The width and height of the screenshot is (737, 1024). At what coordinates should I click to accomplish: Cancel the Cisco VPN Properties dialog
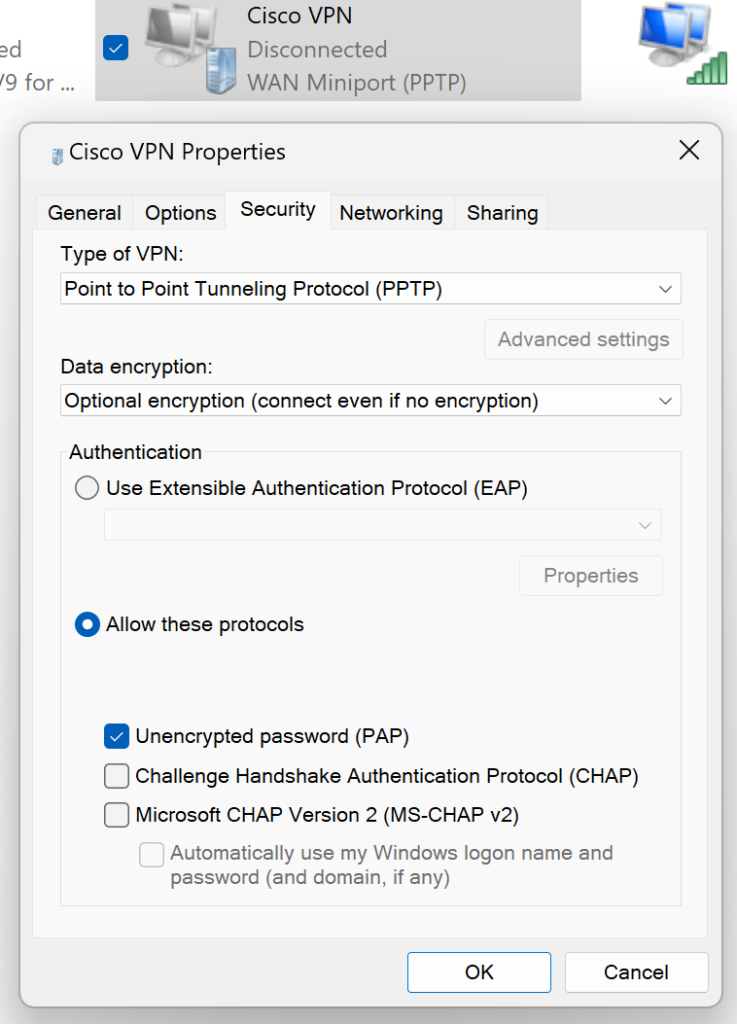(x=636, y=972)
